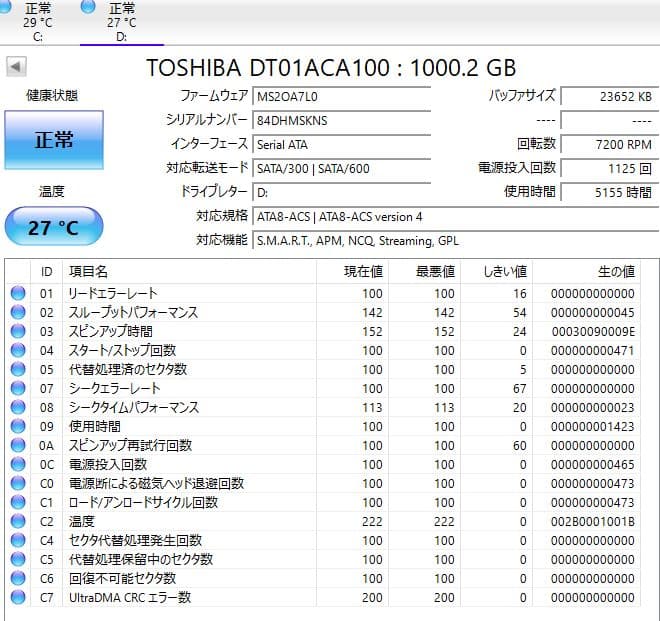
Task: Click the 現在値 column header
Action: click(352, 272)
